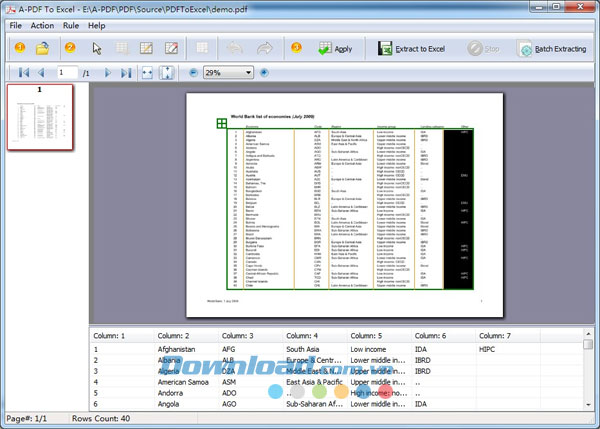Select the South Asia cell
600x429 pixels.
point(303,349)
